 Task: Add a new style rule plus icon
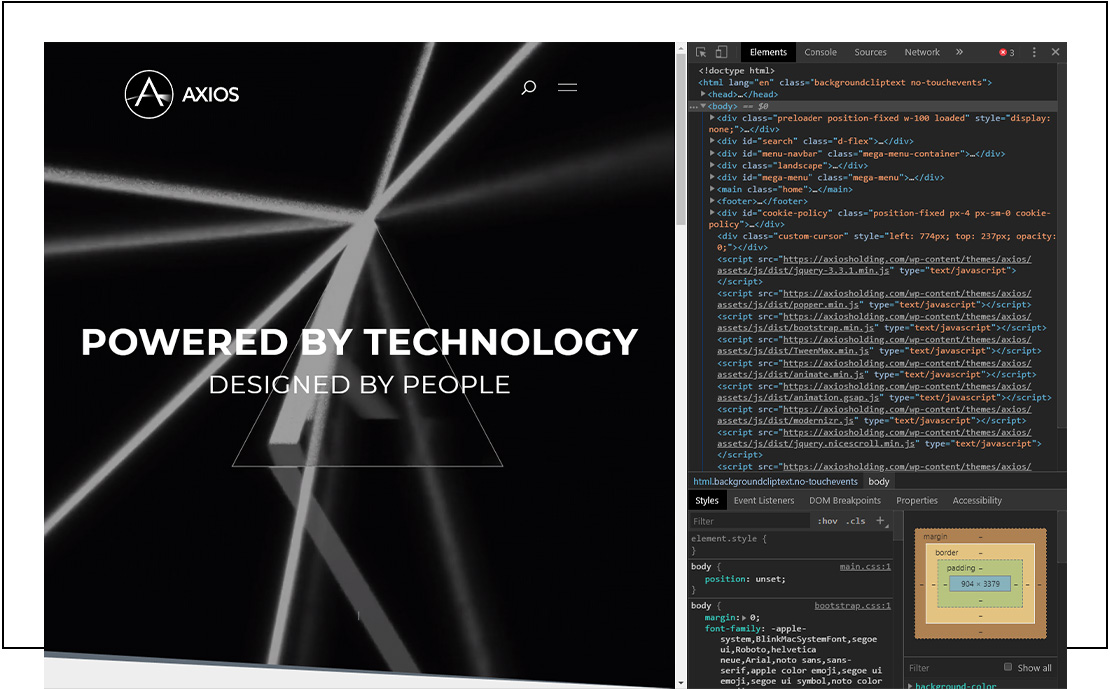[x=880, y=520]
